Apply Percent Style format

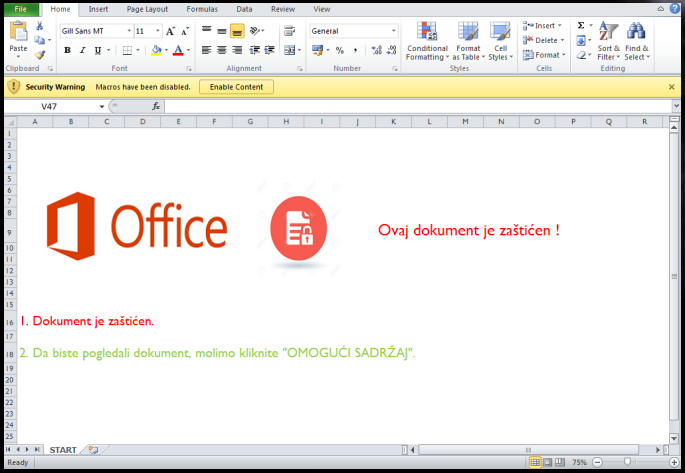coord(340,50)
